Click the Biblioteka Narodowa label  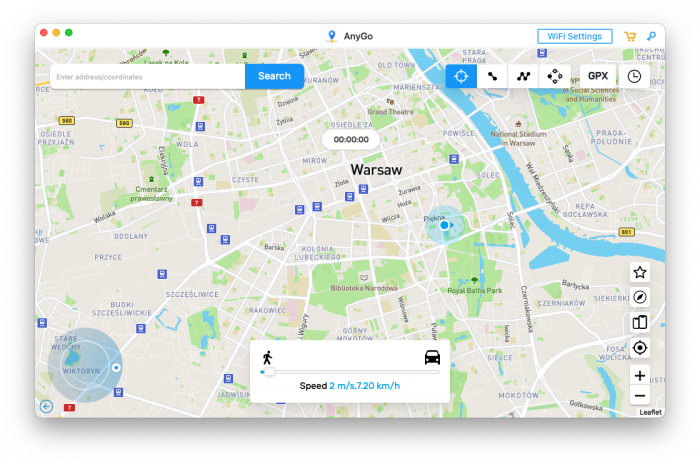364,288
